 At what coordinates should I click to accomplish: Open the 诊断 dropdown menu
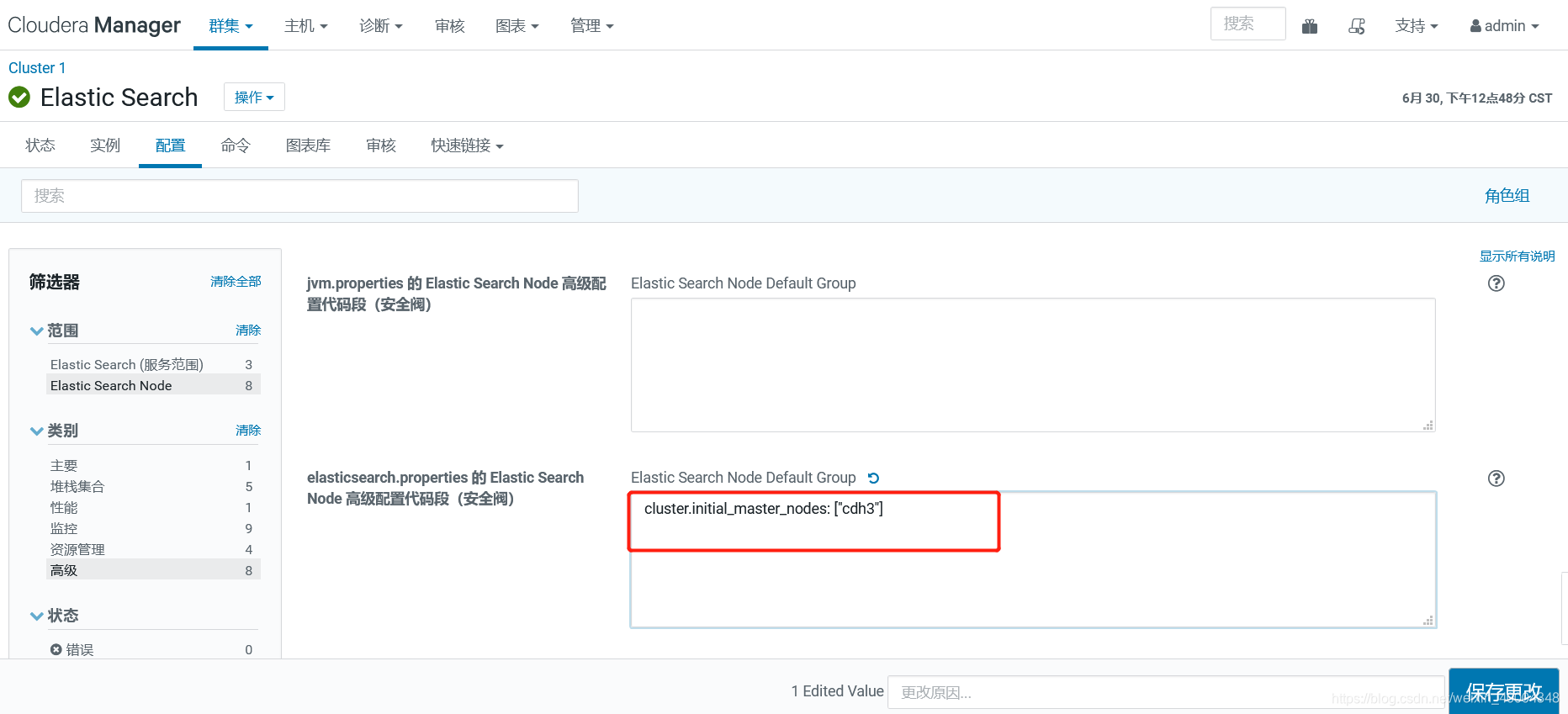(x=381, y=26)
